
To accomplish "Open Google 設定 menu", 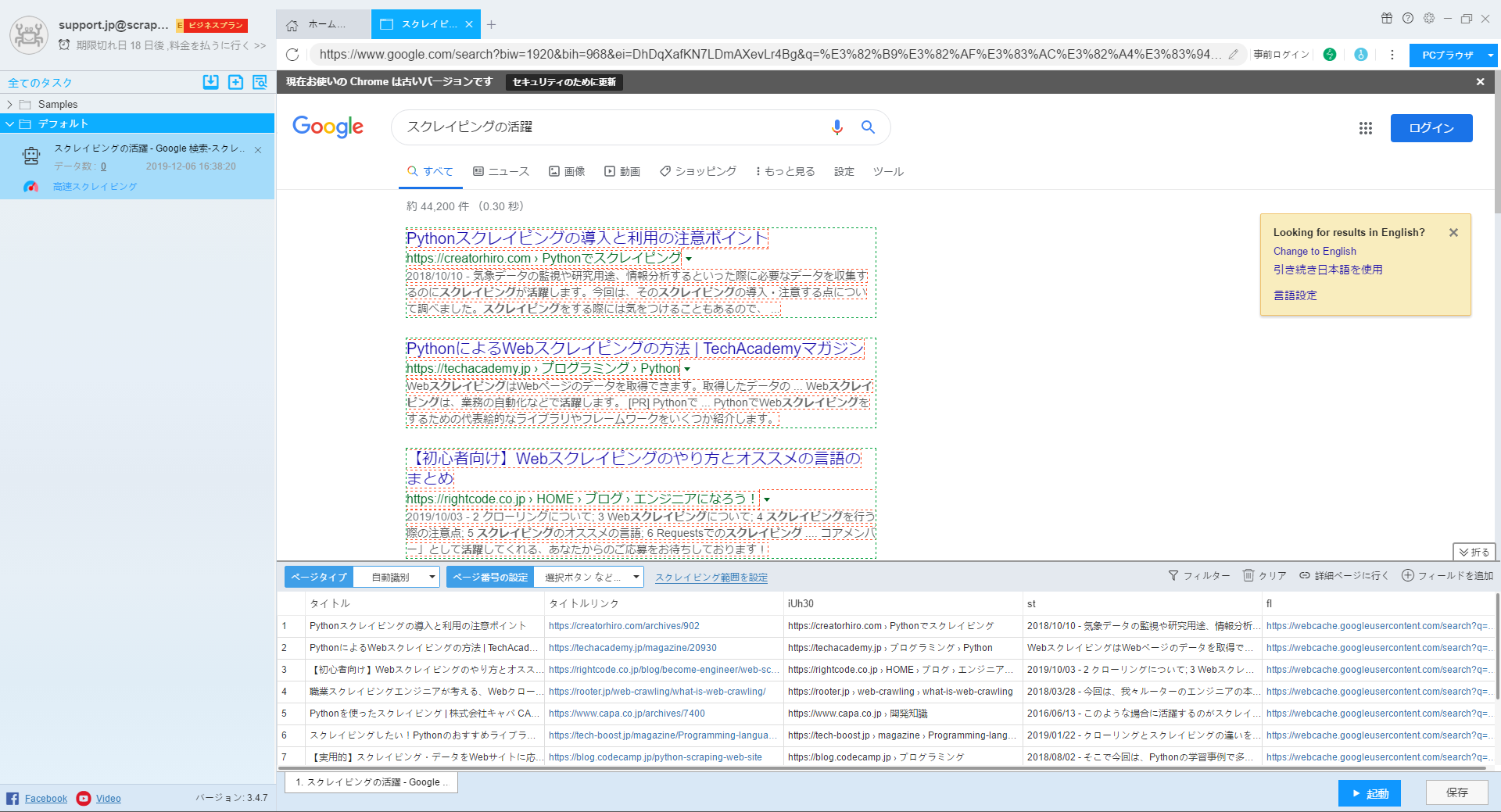I will 844,171.
